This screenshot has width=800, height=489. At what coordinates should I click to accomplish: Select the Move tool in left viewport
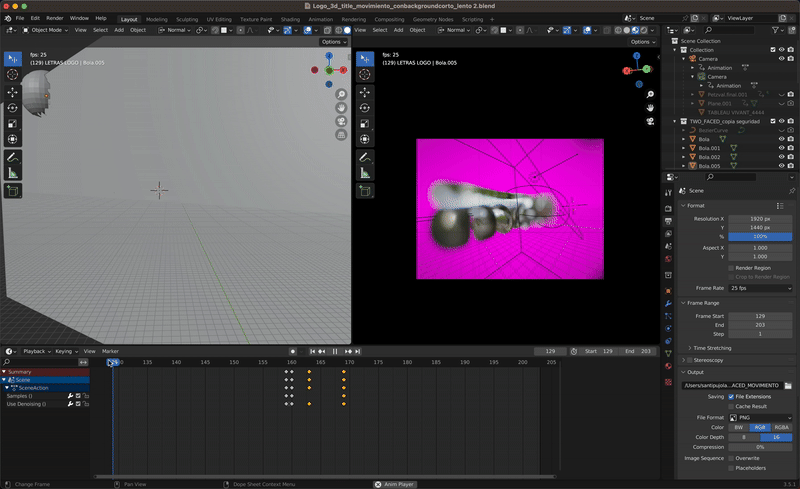13,91
